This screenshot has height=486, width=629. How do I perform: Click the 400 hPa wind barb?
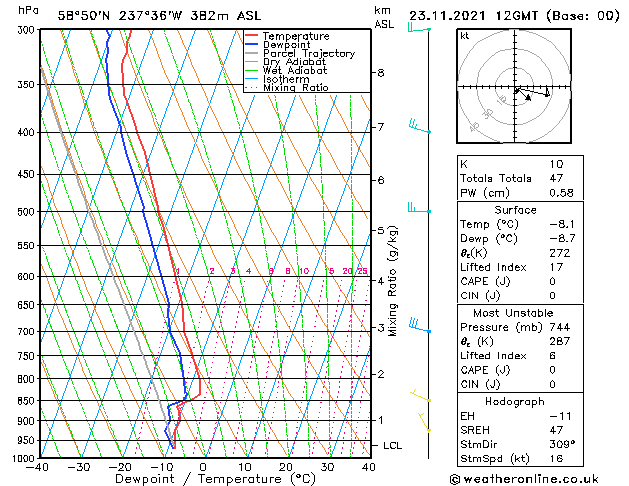pyautogui.click(x=420, y=126)
